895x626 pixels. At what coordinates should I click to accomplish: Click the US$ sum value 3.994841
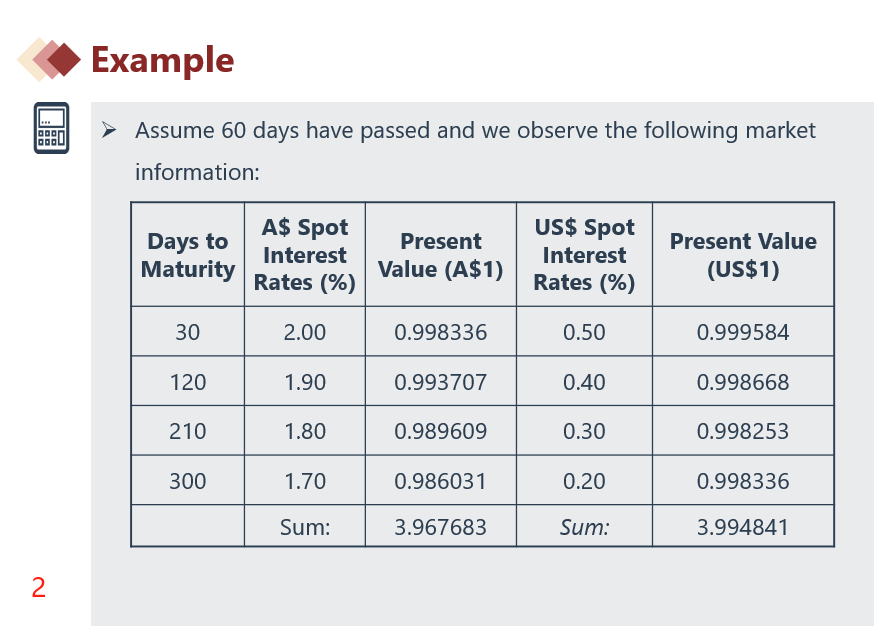pos(743,526)
